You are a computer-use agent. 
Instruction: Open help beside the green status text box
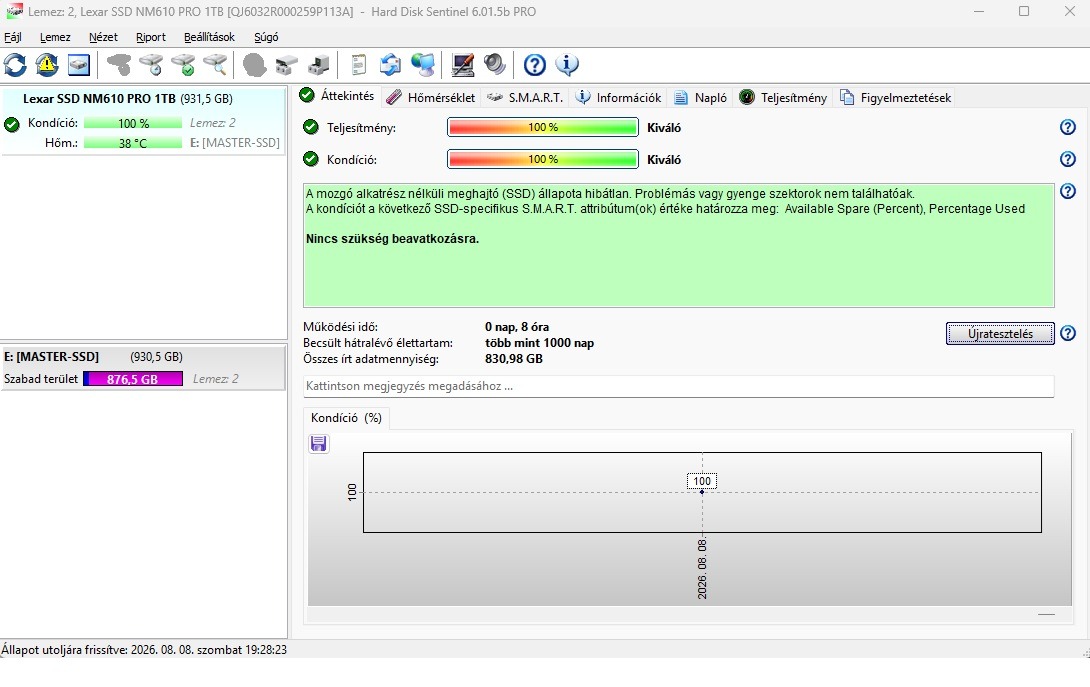coord(1068,191)
